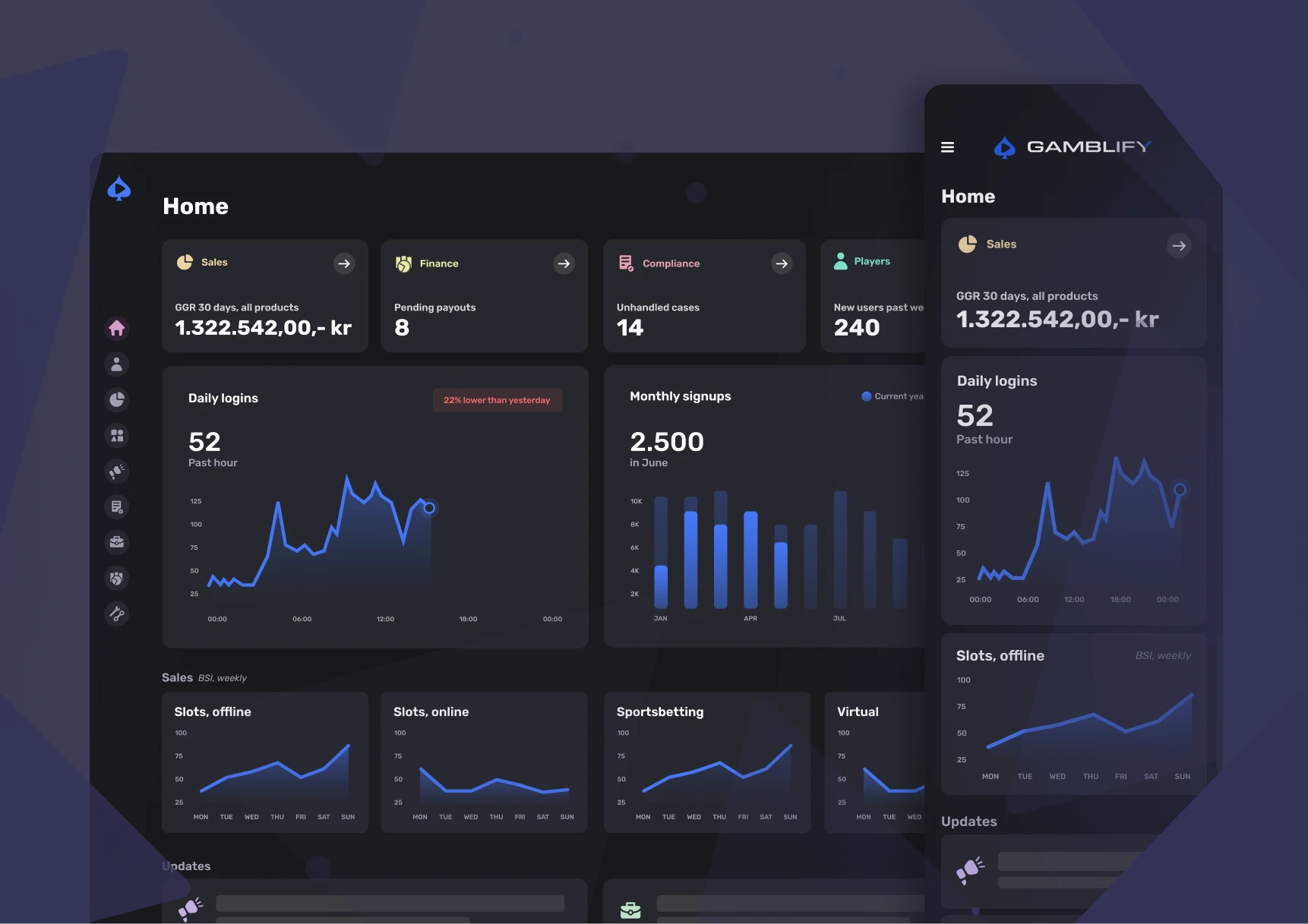
Task: Click the Sales pie icon in mobile card
Action: (x=967, y=244)
